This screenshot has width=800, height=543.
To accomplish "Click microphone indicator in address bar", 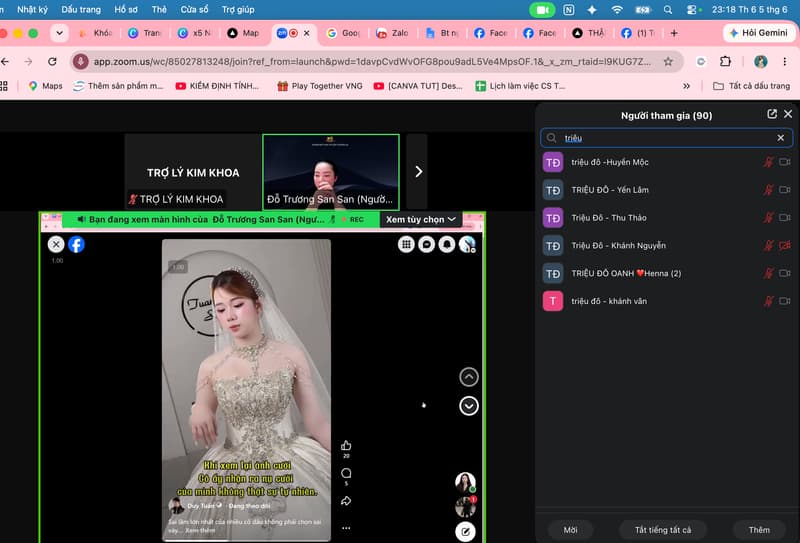I will click(80, 62).
